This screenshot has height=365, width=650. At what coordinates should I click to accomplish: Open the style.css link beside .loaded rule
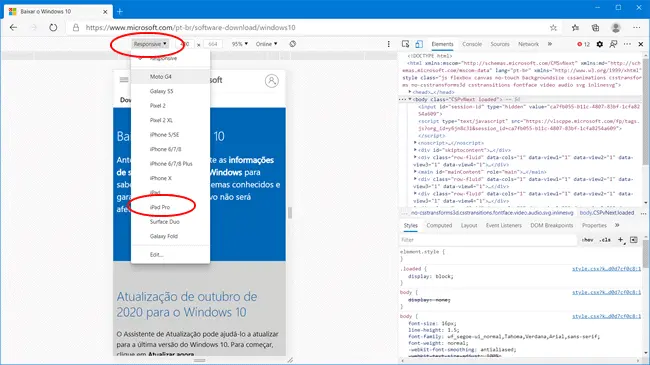[x=606, y=269]
